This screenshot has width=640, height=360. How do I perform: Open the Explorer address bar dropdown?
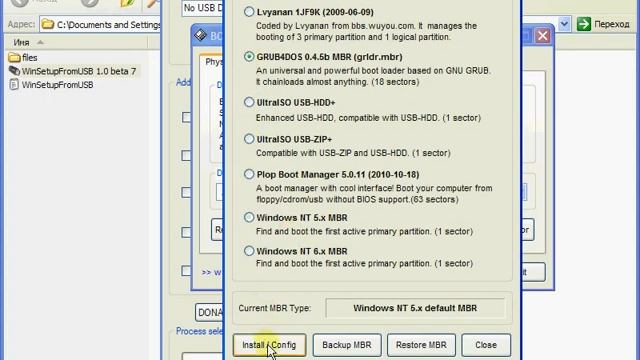(x=564, y=24)
